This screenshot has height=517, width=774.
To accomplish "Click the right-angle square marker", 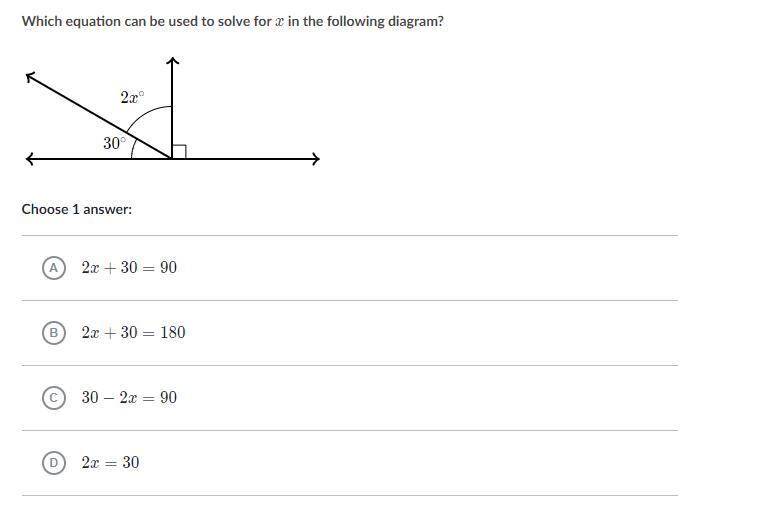I will 179,152.
